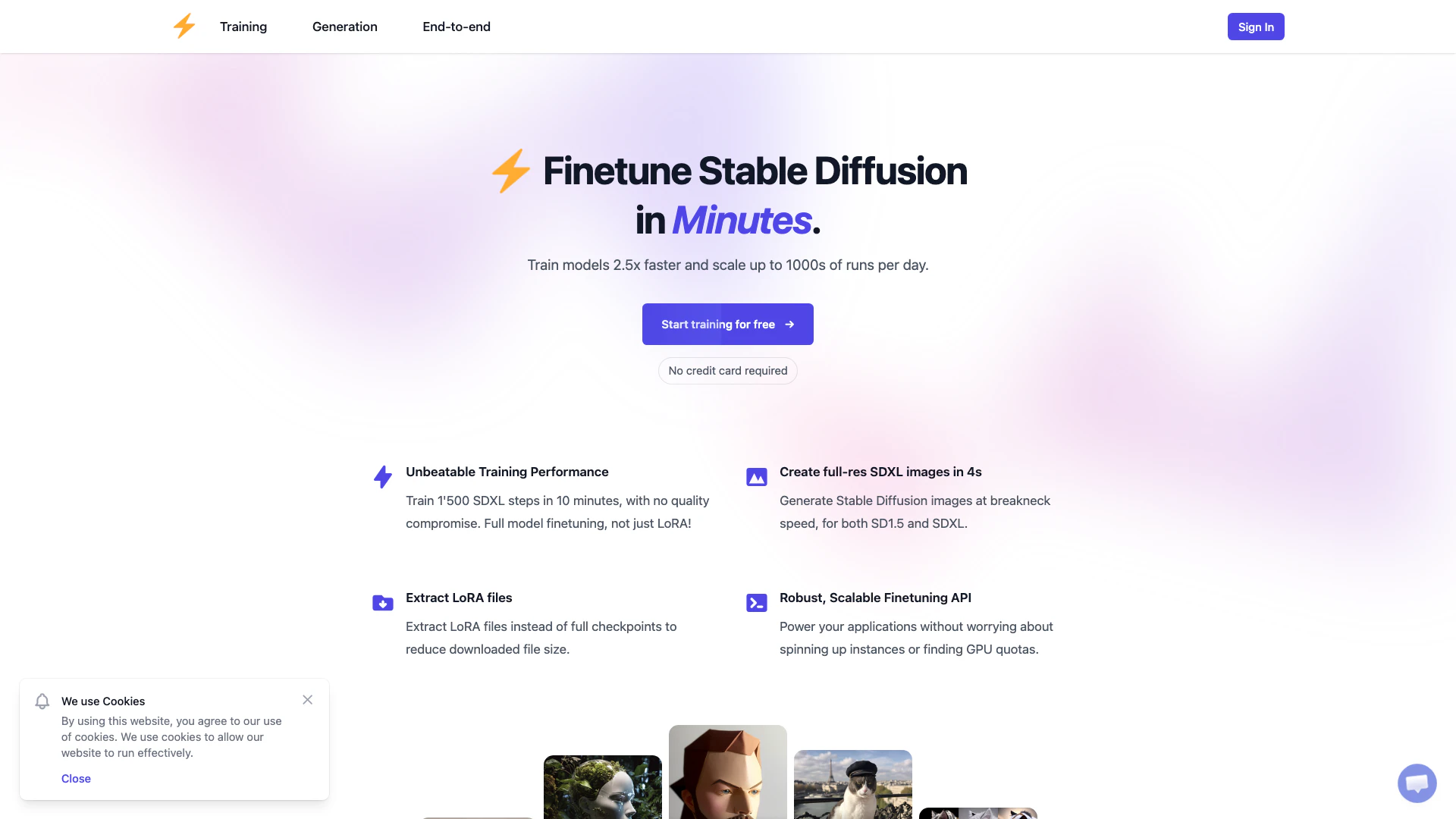
Task: Open the low-poly face sample image
Action: tap(727, 772)
